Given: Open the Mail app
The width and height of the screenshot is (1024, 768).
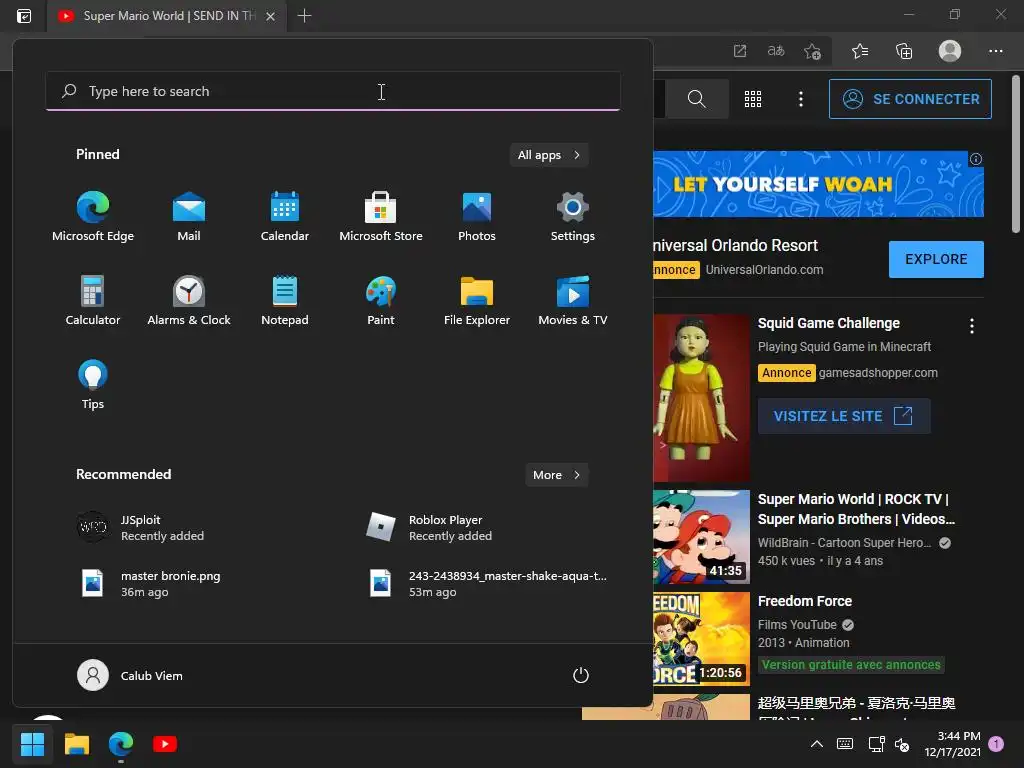Looking at the screenshot, I should coord(189,216).
